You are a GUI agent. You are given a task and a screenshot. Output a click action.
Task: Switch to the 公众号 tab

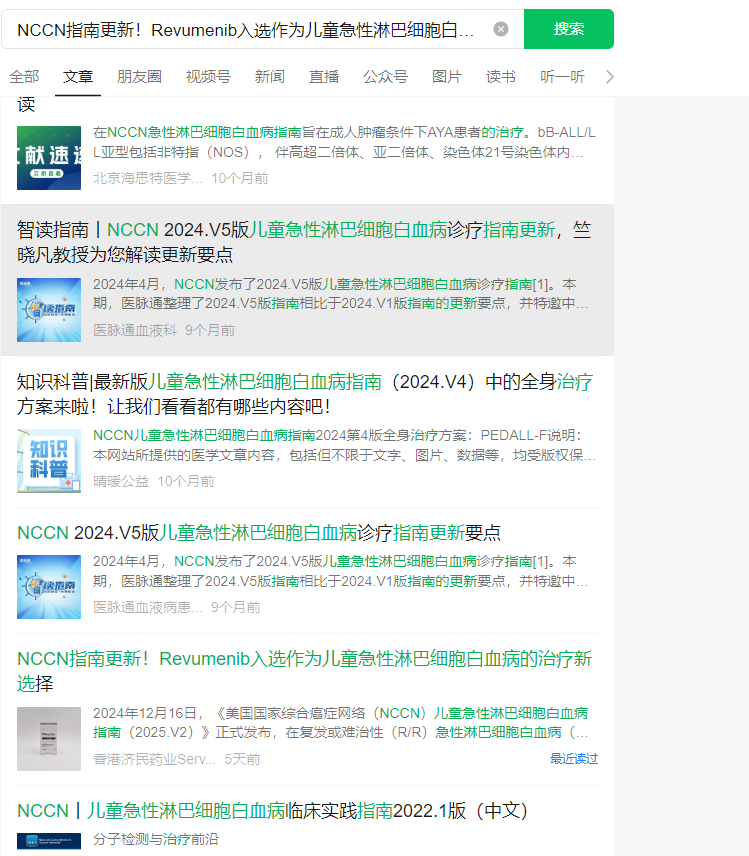385,76
